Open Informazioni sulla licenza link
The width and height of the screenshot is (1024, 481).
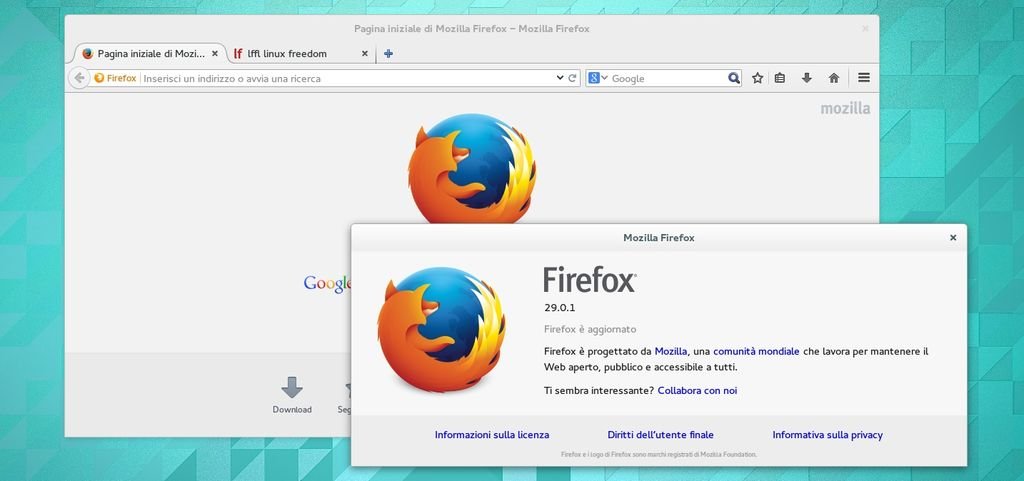(x=492, y=435)
